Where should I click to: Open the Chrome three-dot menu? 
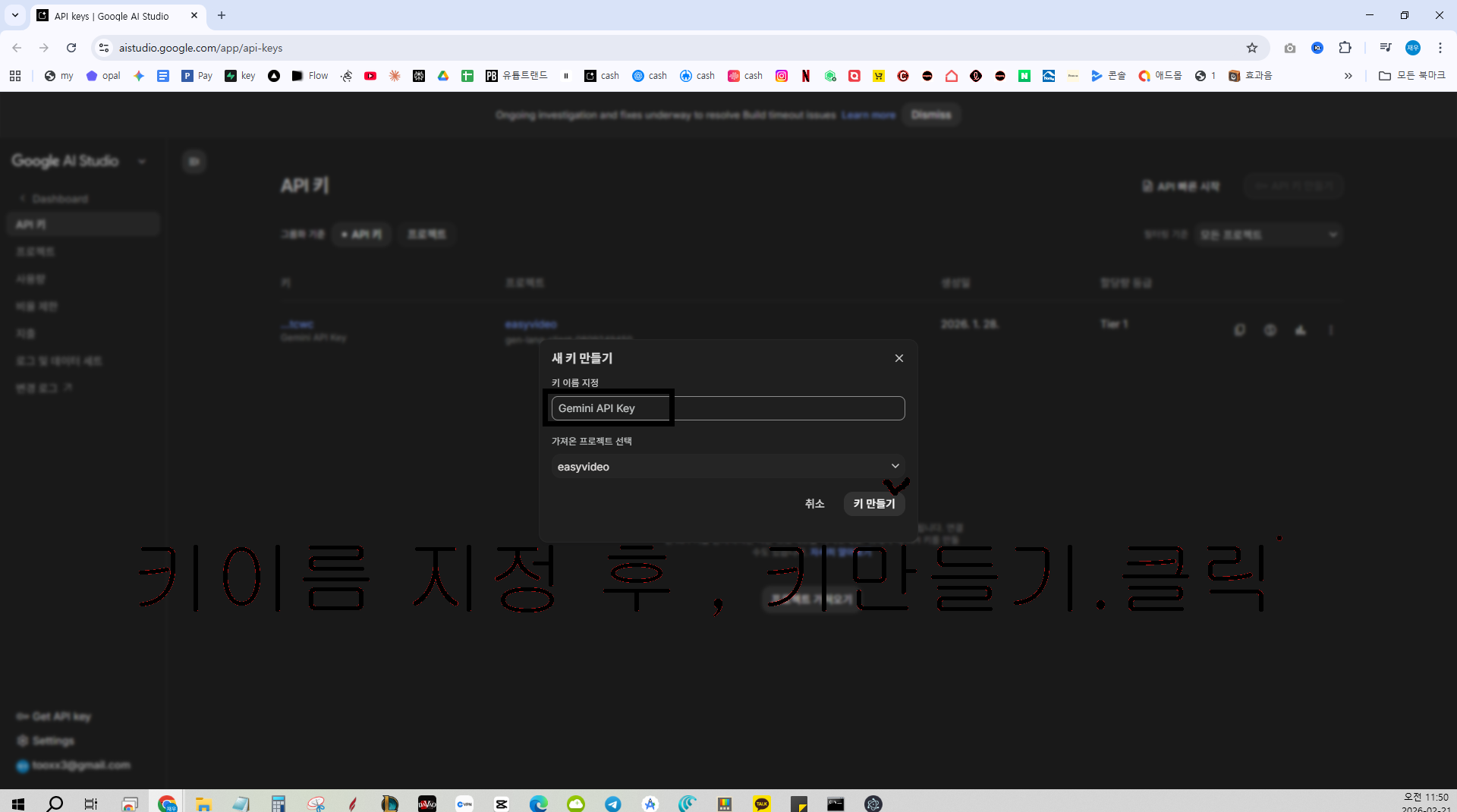pos(1440,48)
